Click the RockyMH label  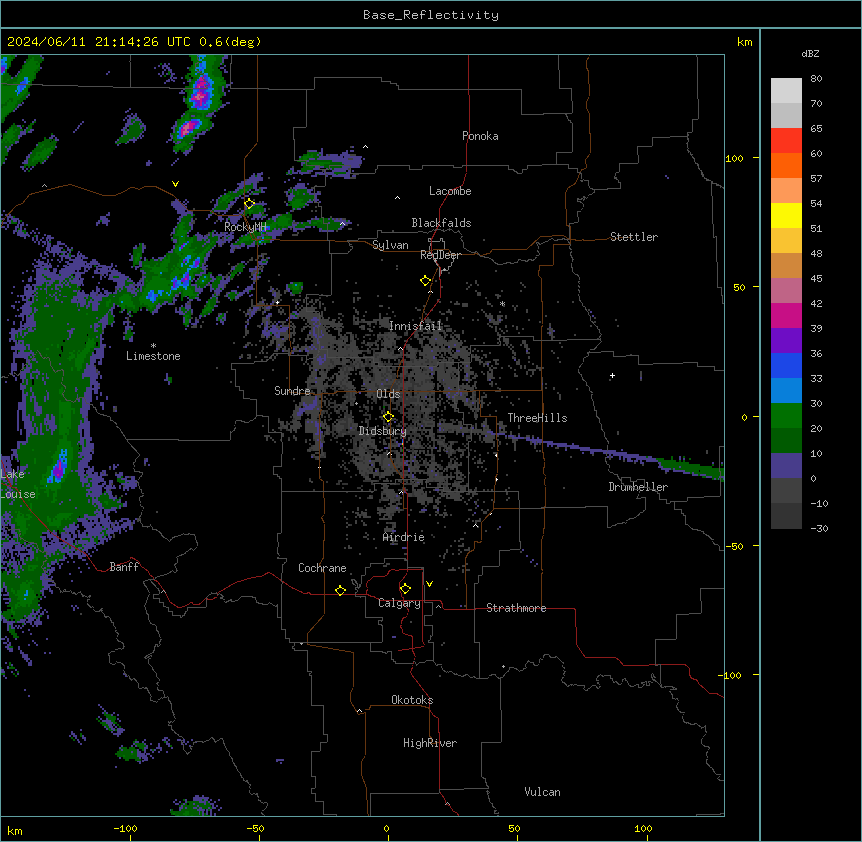245,227
